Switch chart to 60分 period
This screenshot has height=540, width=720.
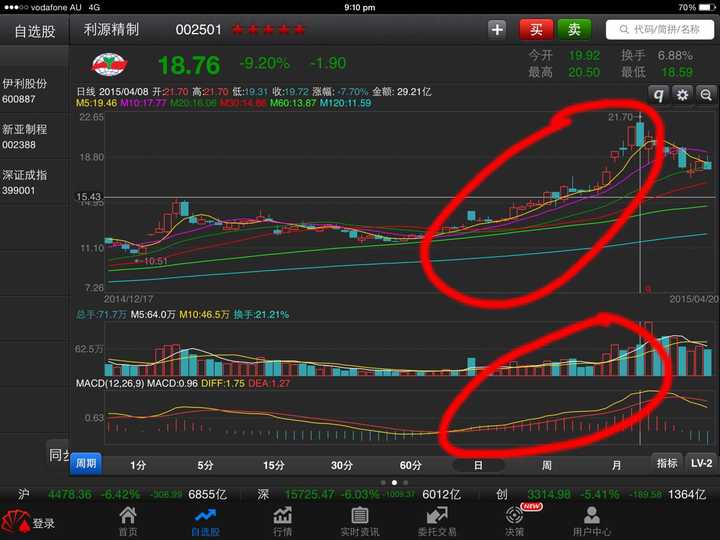[x=410, y=465]
